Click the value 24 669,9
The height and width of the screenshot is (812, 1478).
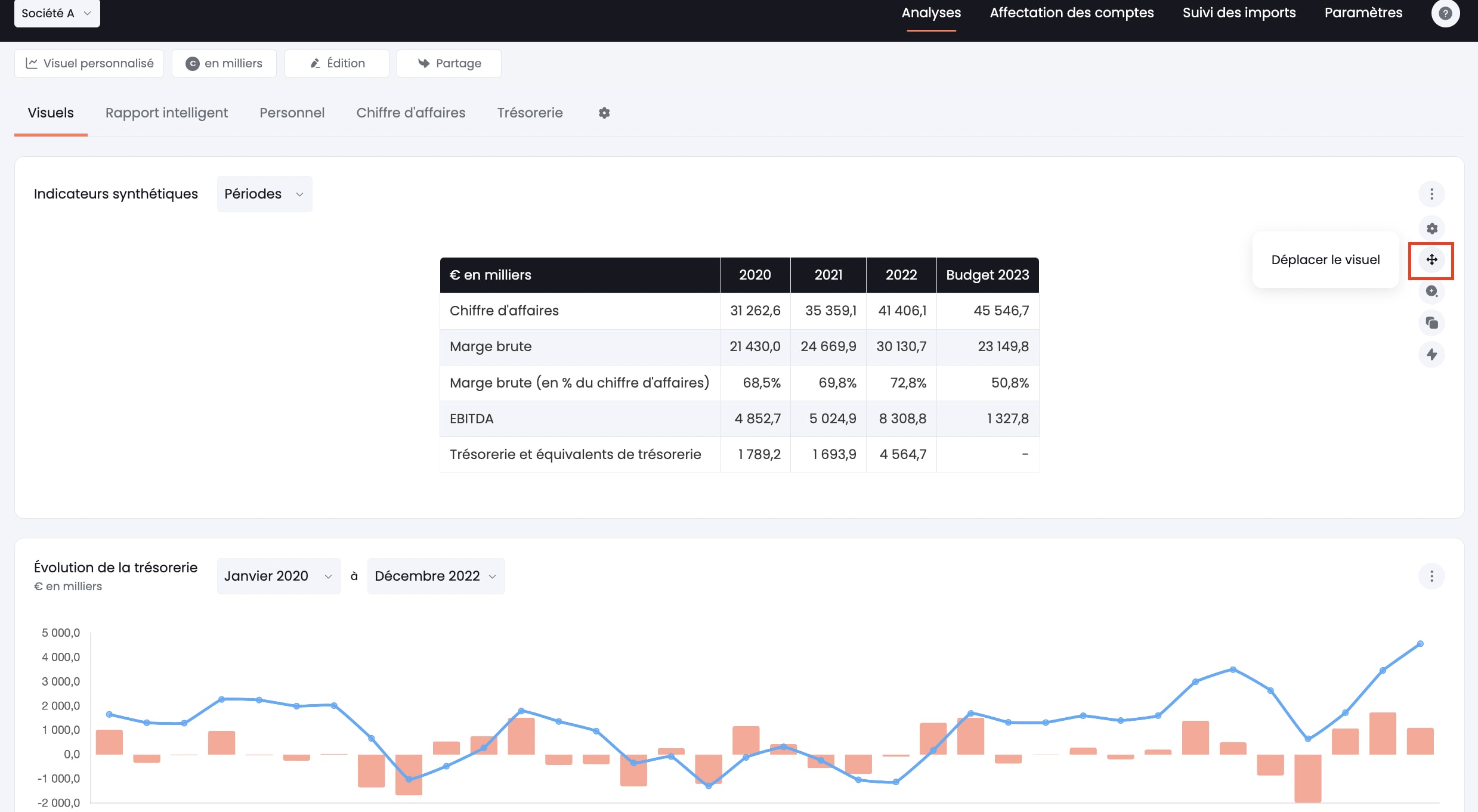point(828,346)
